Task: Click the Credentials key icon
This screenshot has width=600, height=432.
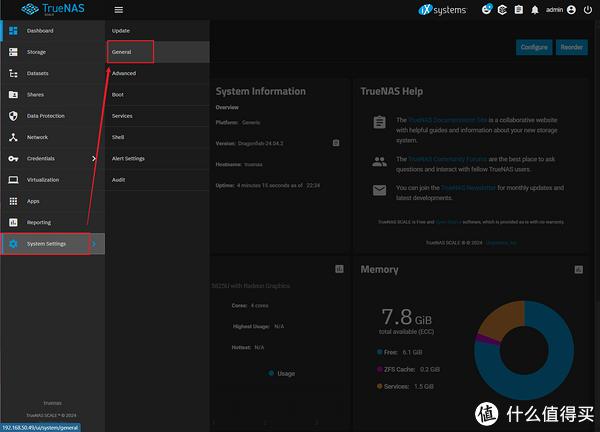Action: tap(13, 158)
